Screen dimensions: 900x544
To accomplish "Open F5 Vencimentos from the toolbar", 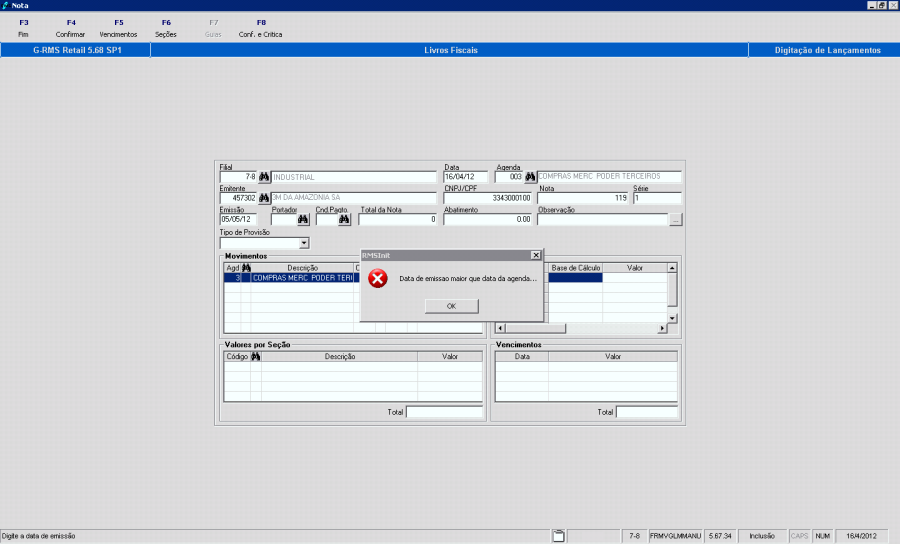I will [x=118, y=28].
